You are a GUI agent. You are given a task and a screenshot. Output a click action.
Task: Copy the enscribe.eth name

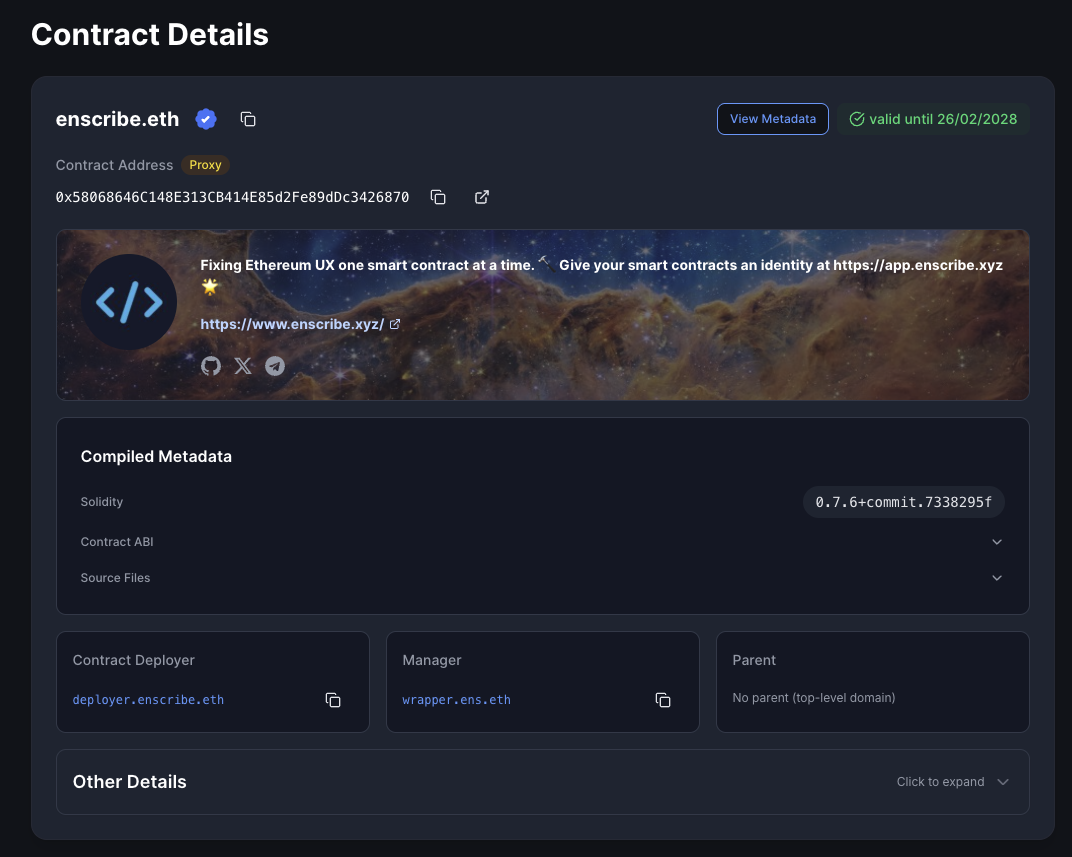coord(248,120)
